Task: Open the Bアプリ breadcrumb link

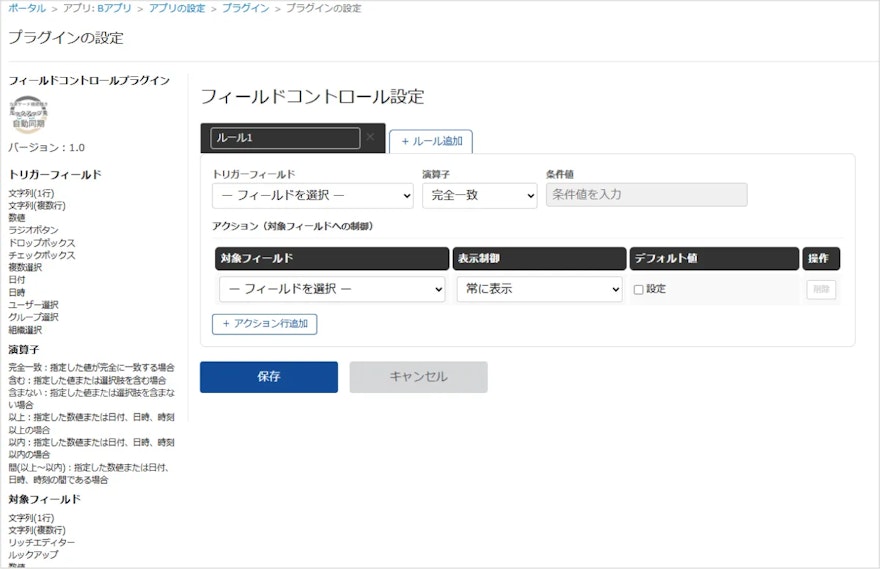Action: pyautogui.click(x=114, y=8)
